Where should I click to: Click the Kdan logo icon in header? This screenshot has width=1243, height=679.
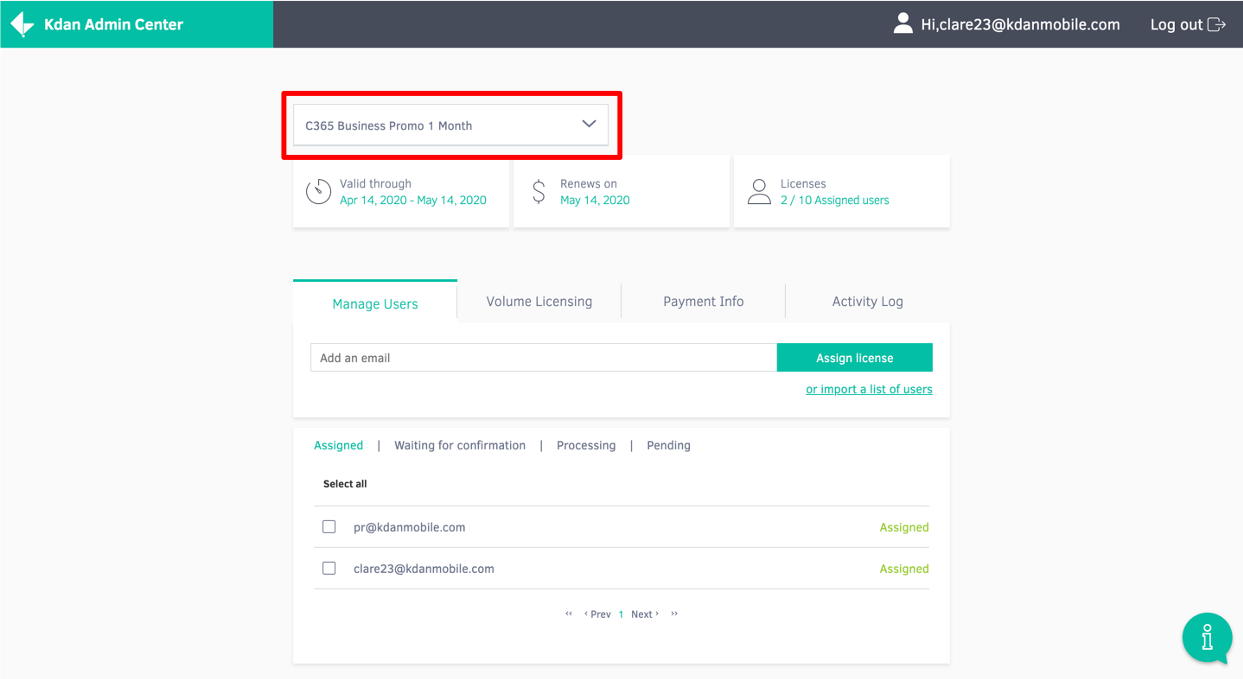tap(22, 24)
